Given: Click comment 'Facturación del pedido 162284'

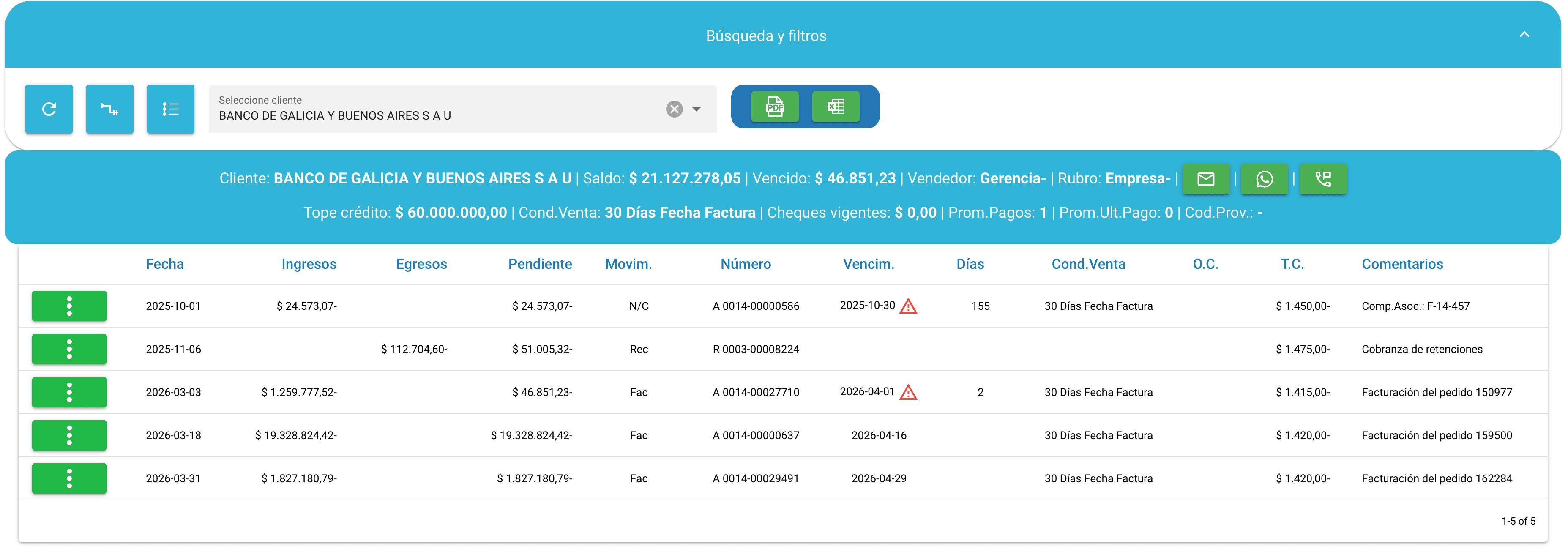Looking at the screenshot, I should point(1437,478).
